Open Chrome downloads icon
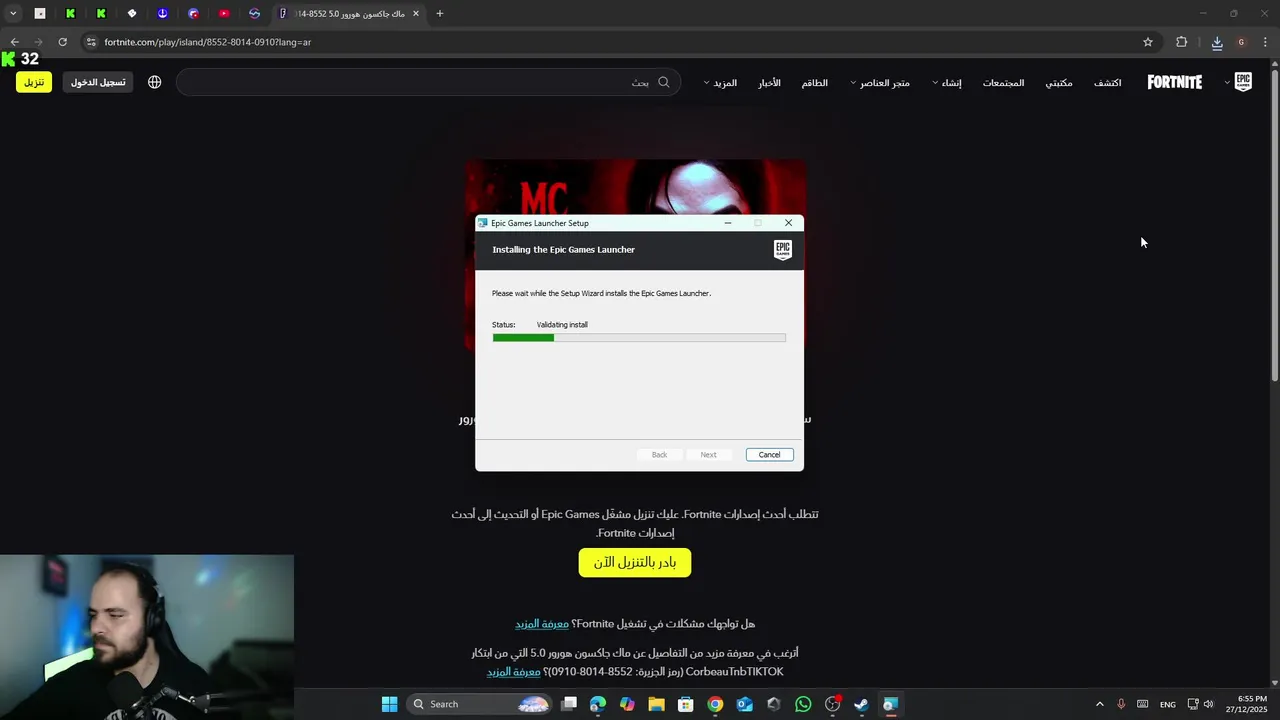Image resolution: width=1280 pixels, height=720 pixels. coord(1217,42)
